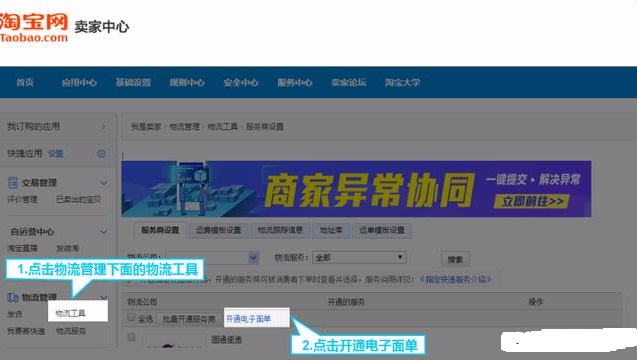This screenshot has height=360, width=637.
Task: Check the 圆通速递 row checkbox
Action: (x=131, y=337)
